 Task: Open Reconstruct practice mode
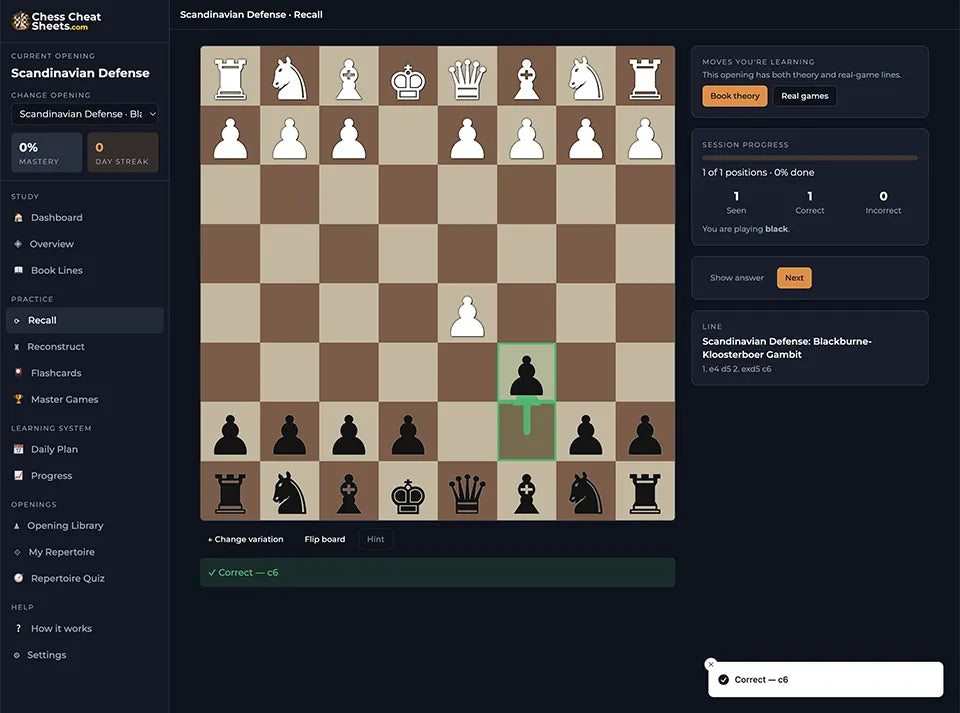click(x=84, y=346)
